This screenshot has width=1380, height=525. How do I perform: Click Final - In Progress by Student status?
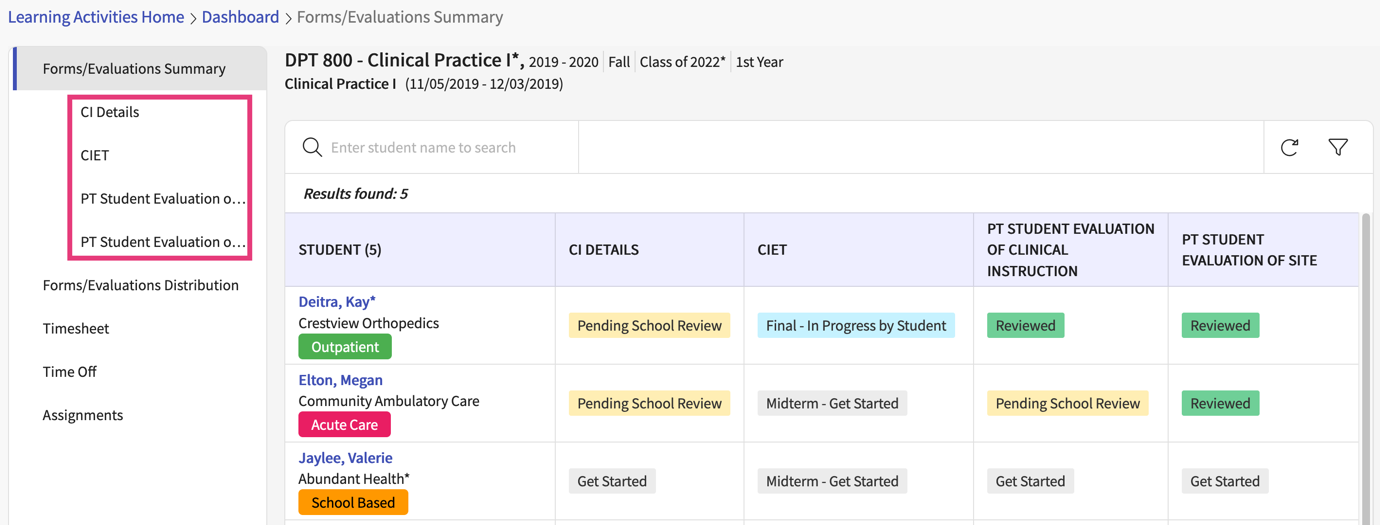[856, 326]
